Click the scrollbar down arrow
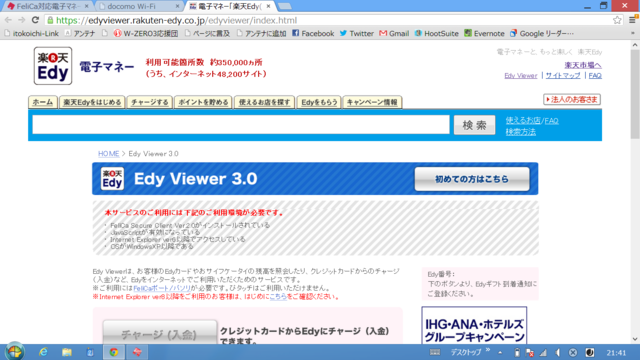This screenshot has width=640, height=360. coord(635,339)
